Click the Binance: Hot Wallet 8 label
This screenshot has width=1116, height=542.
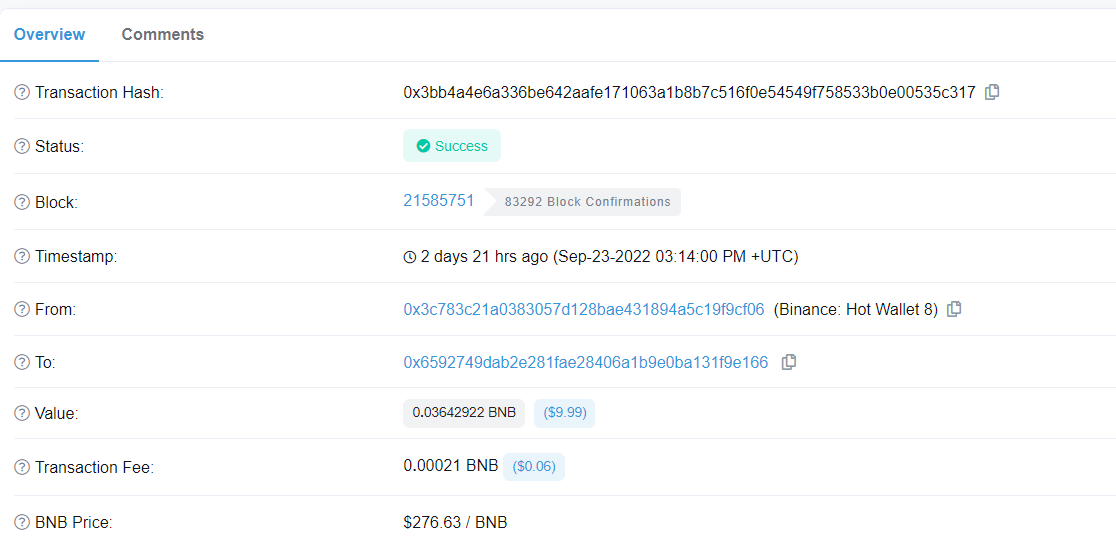tap(856, 309)
